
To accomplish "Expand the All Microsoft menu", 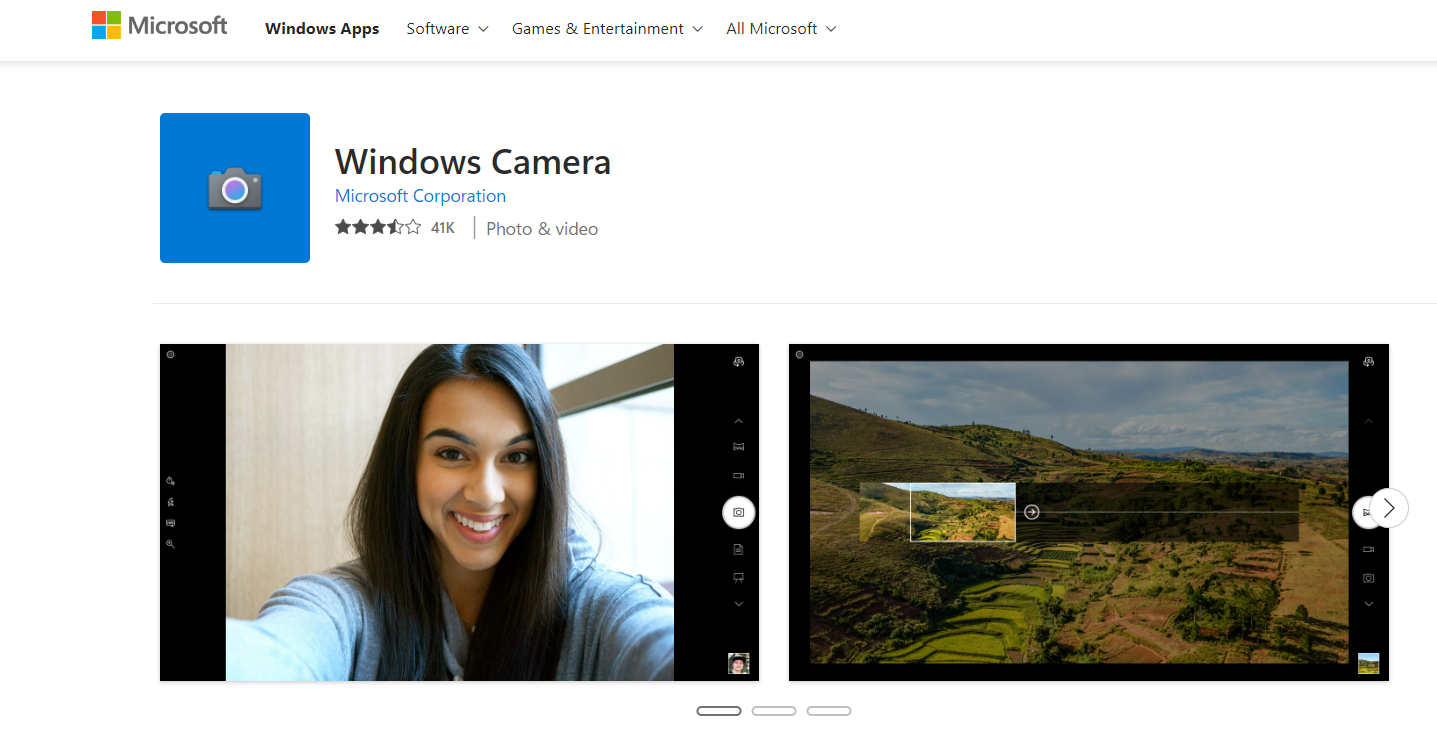I will pos(781,29).
